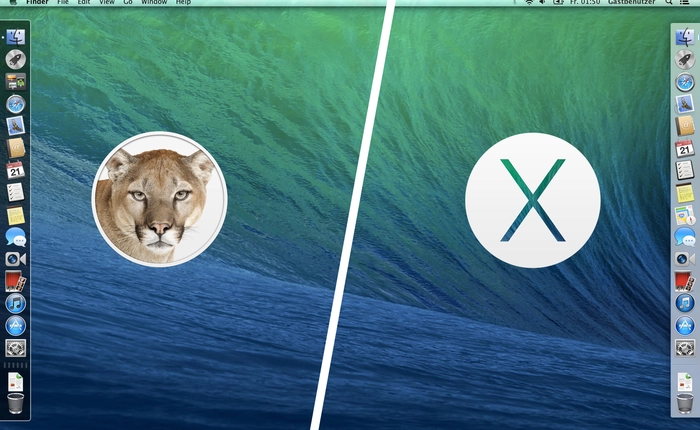Launch Launchpad rocket in the left dock
The image size is (700, 430).
pyautogui.click(x=16, y=59)
